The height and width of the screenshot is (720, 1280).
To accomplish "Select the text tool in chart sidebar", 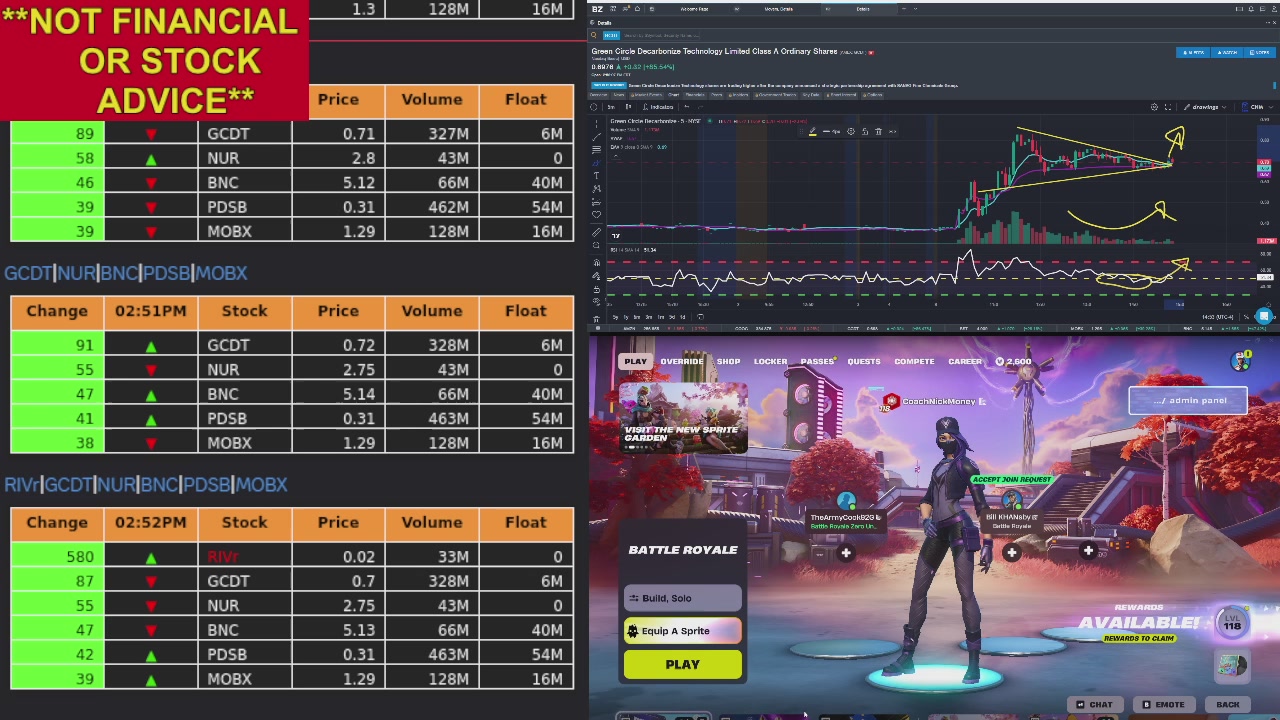I will 597,176.
